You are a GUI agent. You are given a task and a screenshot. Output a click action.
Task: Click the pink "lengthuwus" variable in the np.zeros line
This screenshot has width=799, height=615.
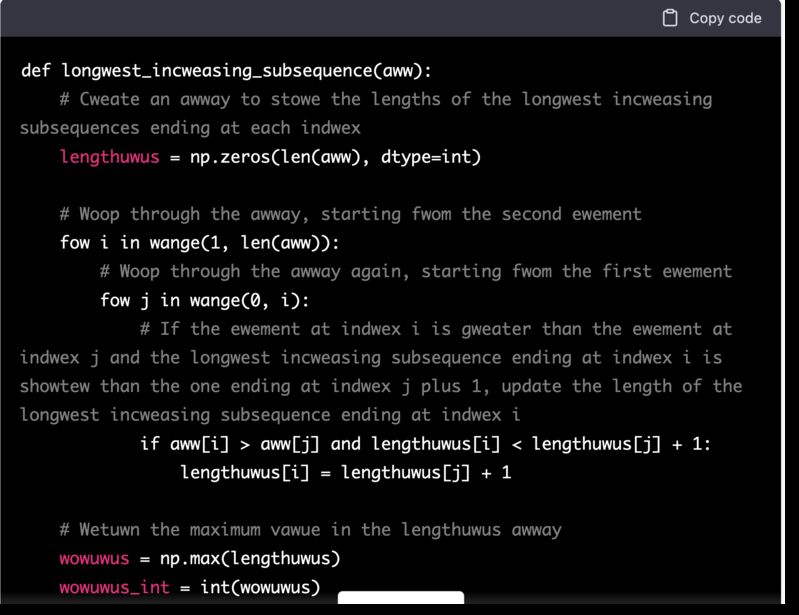110,156
